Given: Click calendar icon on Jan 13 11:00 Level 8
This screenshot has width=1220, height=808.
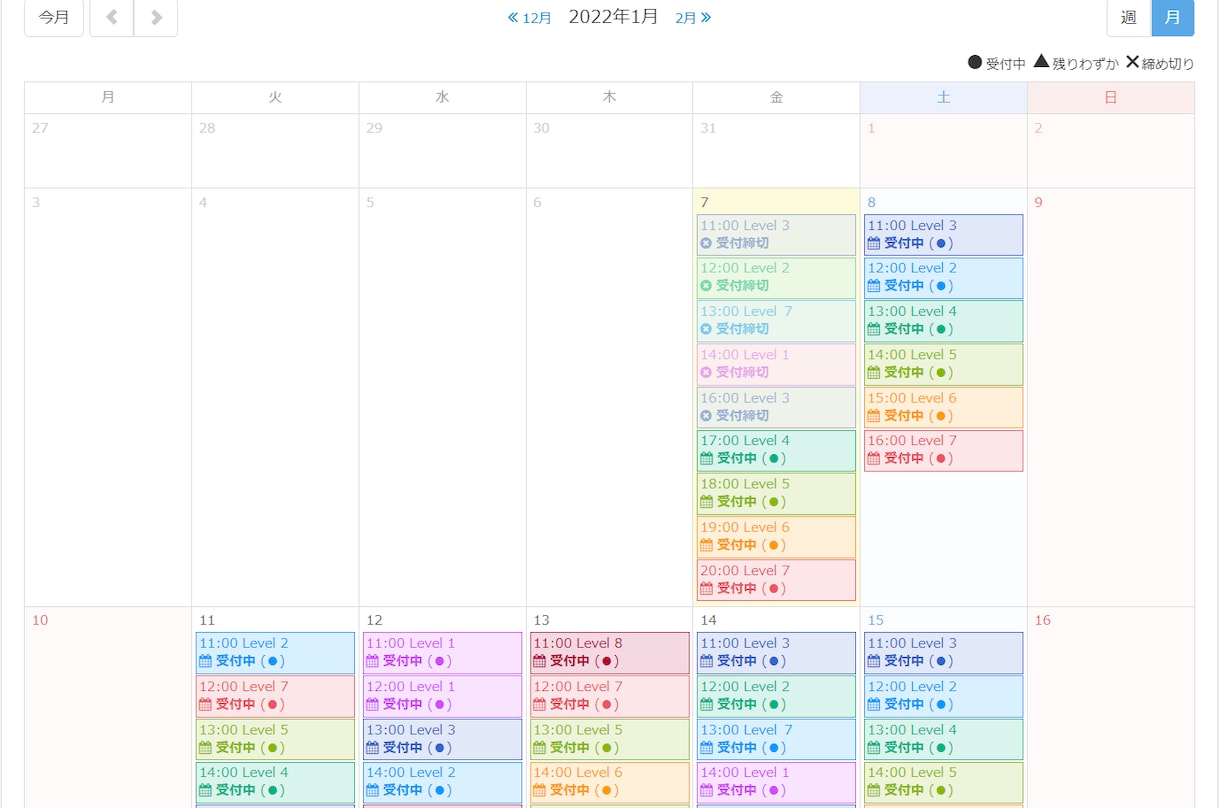Looking at the screenshot, I should coord(539,661).
